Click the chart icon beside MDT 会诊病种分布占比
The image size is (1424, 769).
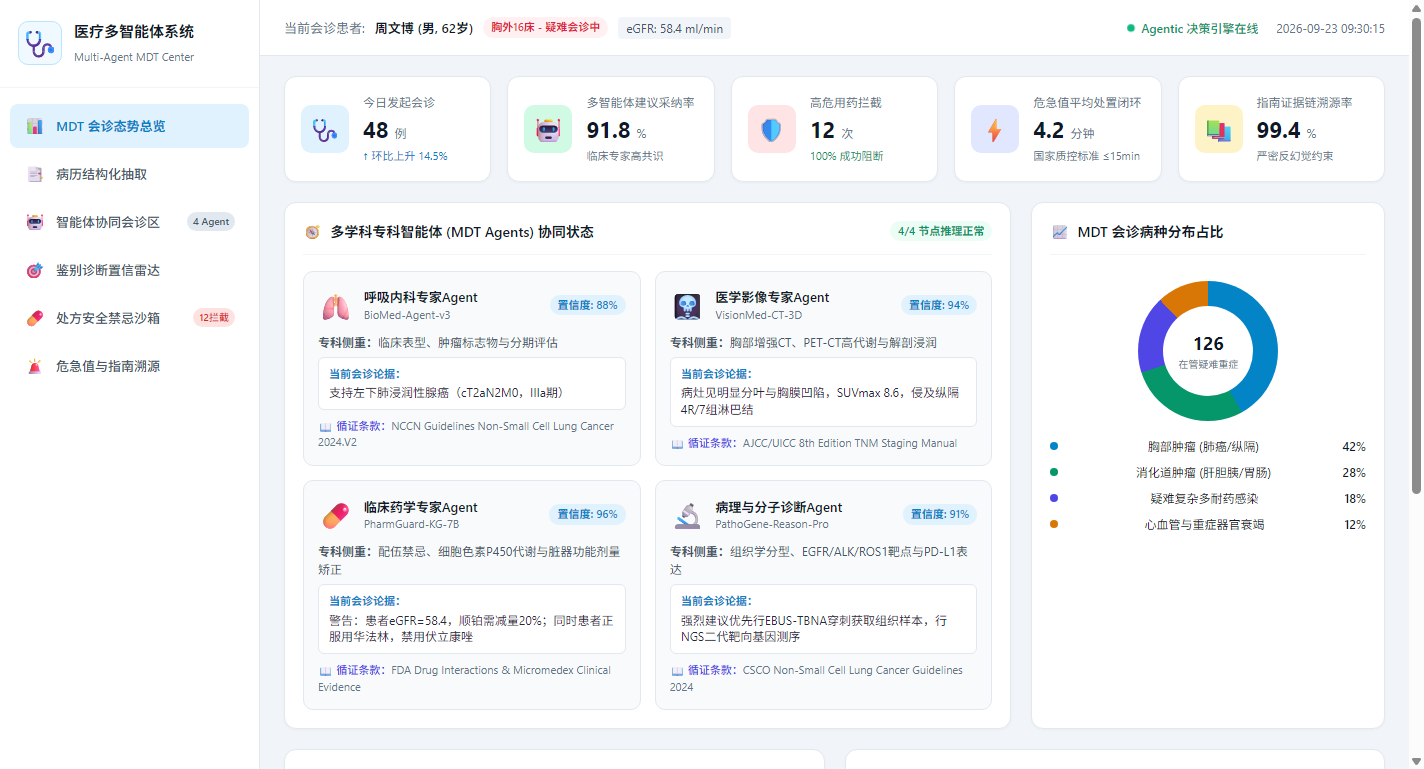coord(1060,232)
